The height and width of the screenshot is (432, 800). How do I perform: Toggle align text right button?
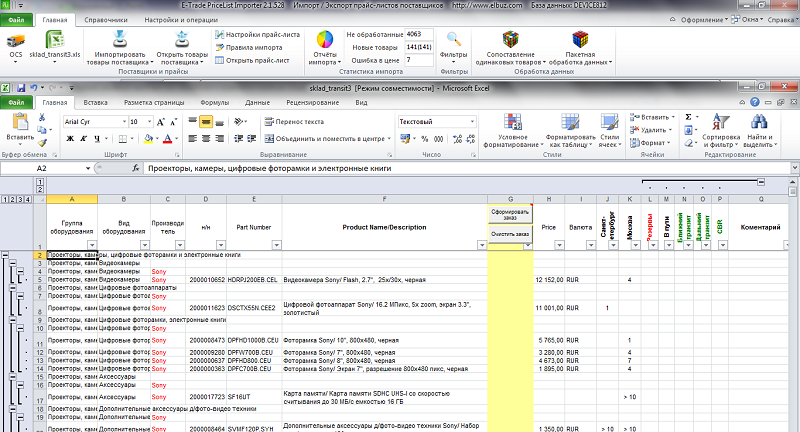[219, 139]
